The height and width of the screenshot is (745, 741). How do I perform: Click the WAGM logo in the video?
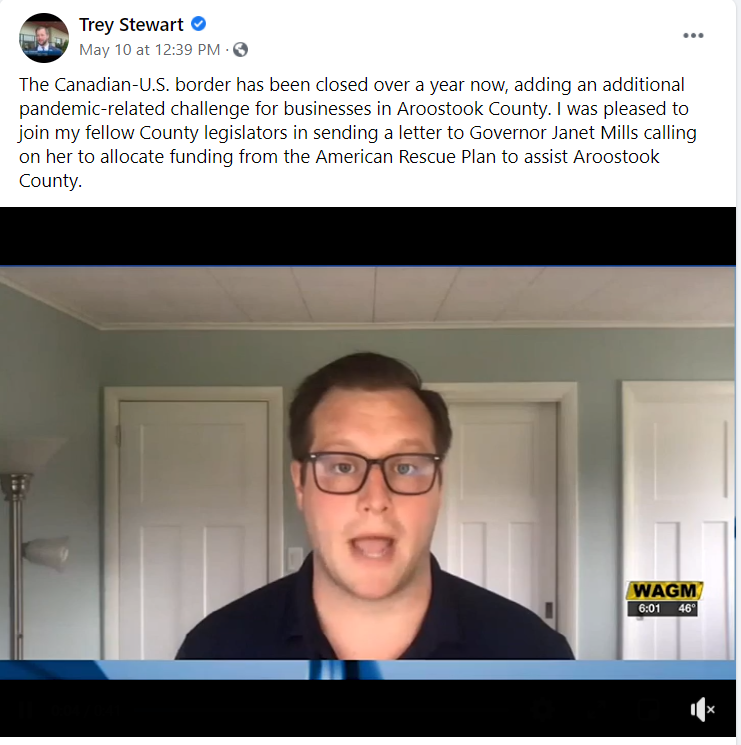pyautogui.click(x=664, y=591)
